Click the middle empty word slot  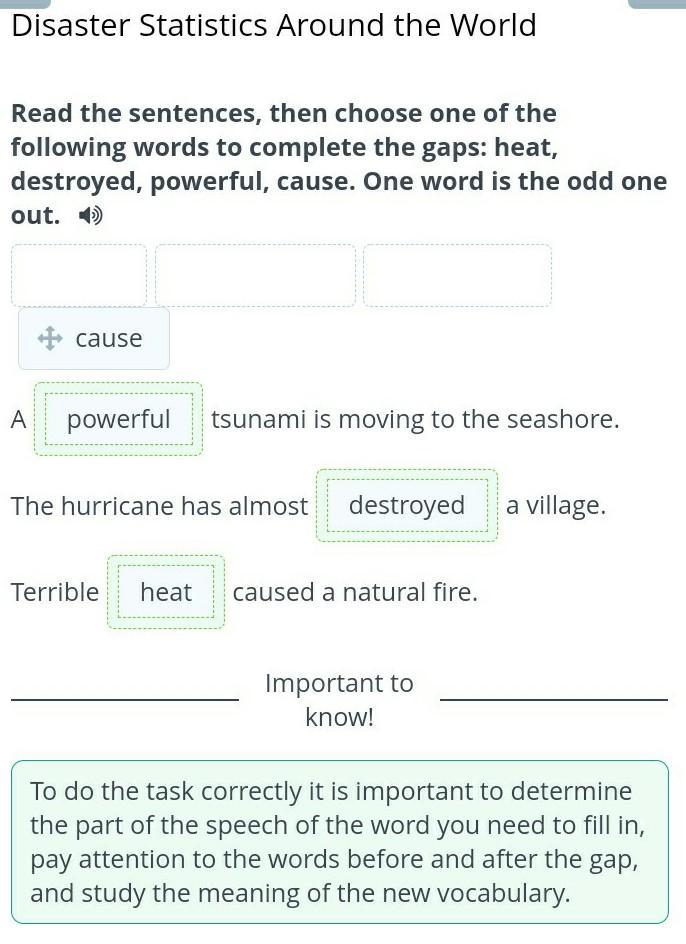(255, 275)
